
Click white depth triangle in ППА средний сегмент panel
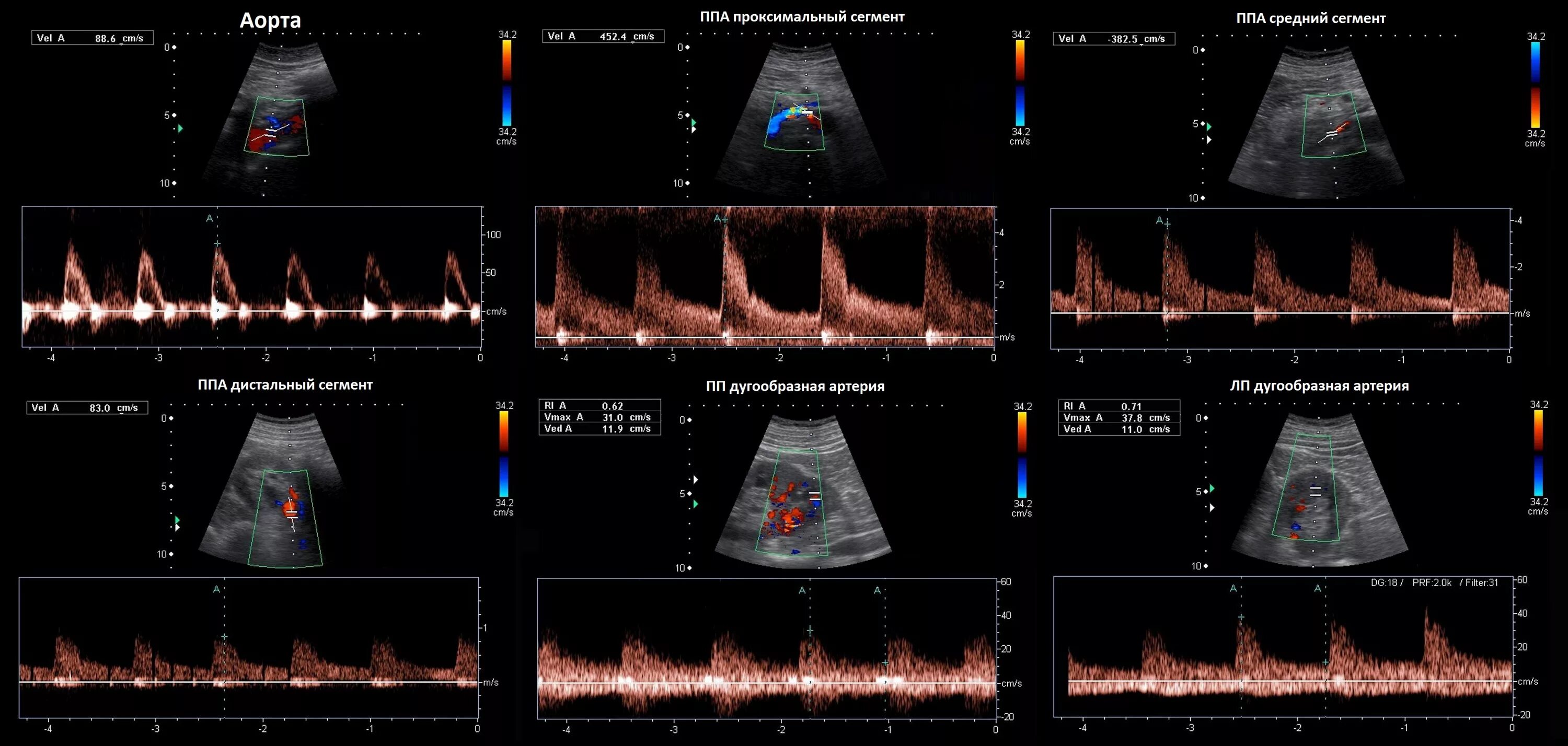1209,139
